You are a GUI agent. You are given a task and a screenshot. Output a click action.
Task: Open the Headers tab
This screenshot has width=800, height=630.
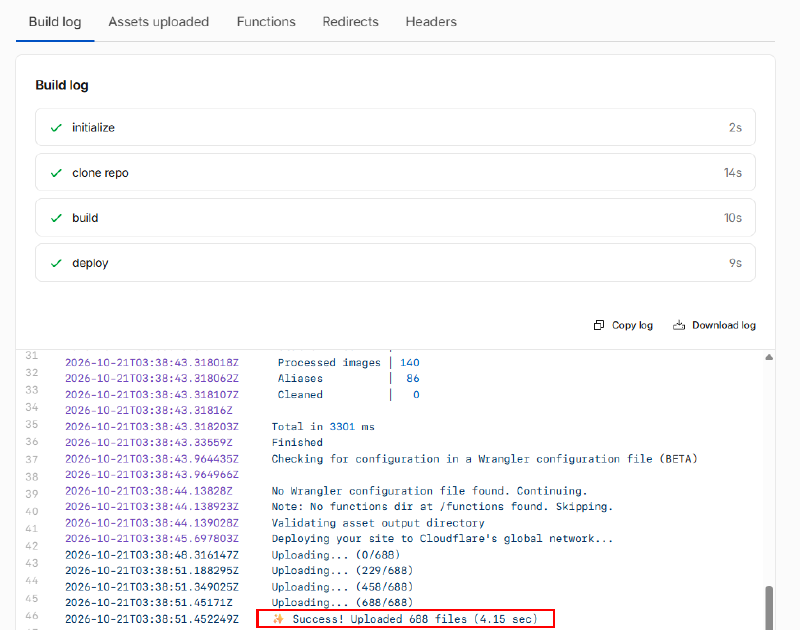(431, 21)
